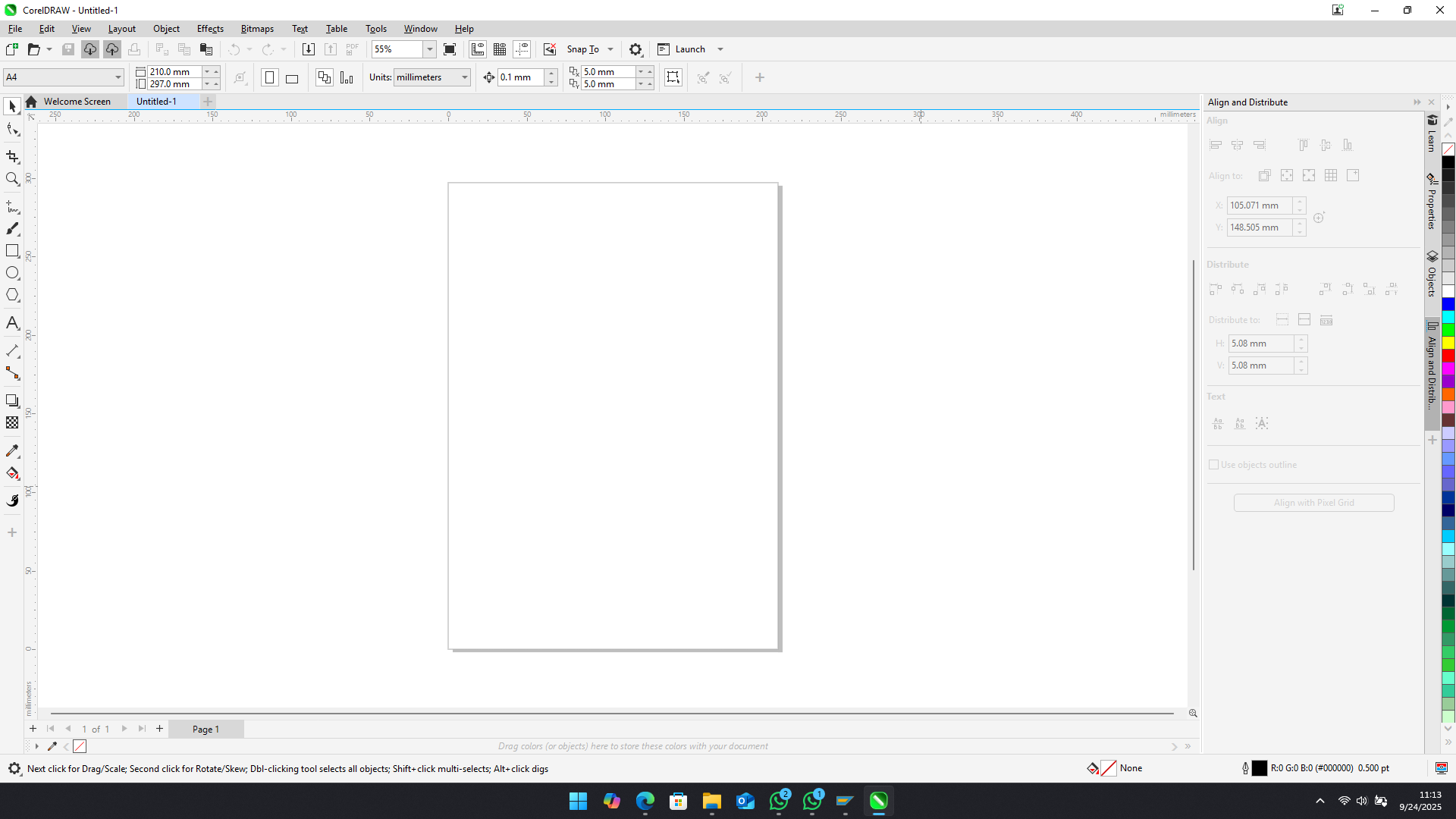Toggle the Show Grid button
The image size is (1456, 819).
pos(500,49)
